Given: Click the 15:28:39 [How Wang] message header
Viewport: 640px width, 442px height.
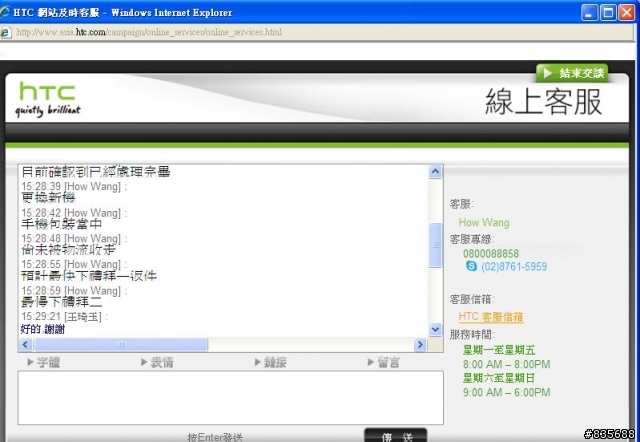Looking at the screenshot, I should (74, 187).
